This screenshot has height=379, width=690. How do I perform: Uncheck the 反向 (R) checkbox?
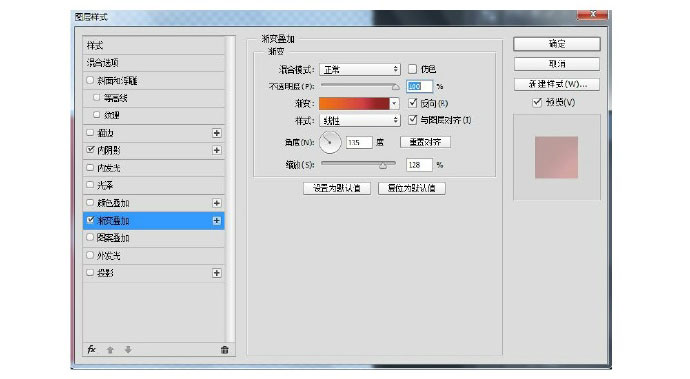(x=412, y=103)
